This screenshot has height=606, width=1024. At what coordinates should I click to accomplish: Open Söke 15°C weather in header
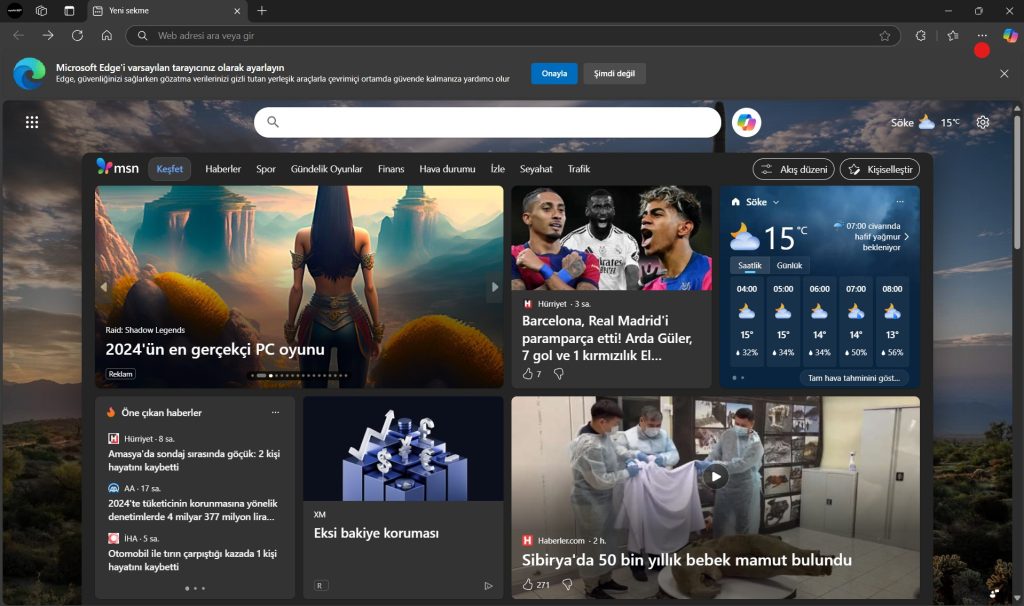click(925, 122)
